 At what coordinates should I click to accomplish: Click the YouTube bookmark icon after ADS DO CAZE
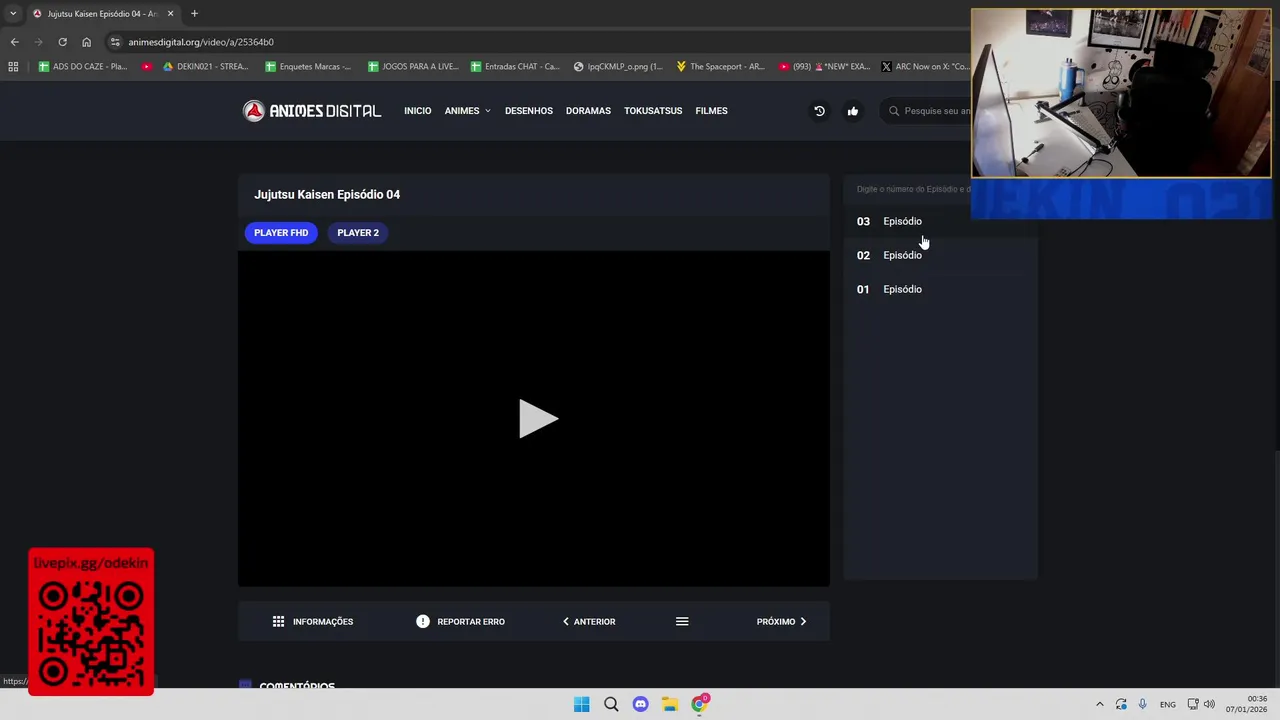pyautogui.click(x=147, y=67)
